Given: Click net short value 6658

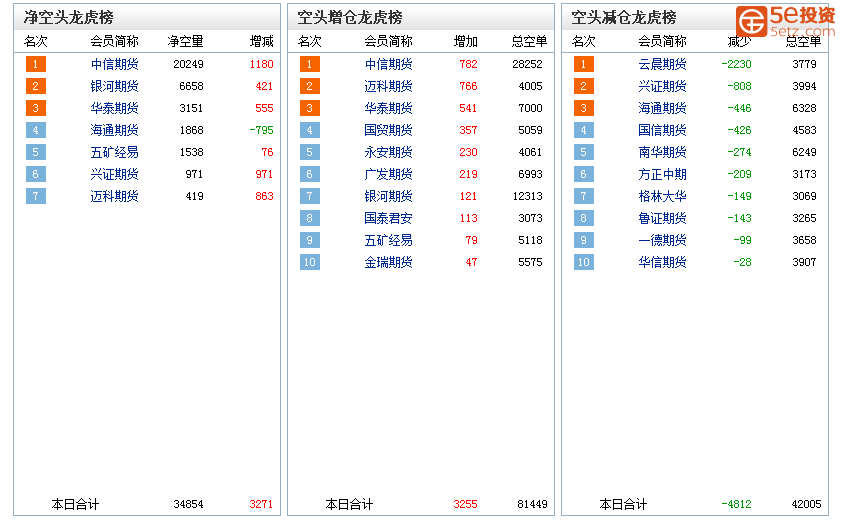Looking at the screenshot, I should pos(191,87).
